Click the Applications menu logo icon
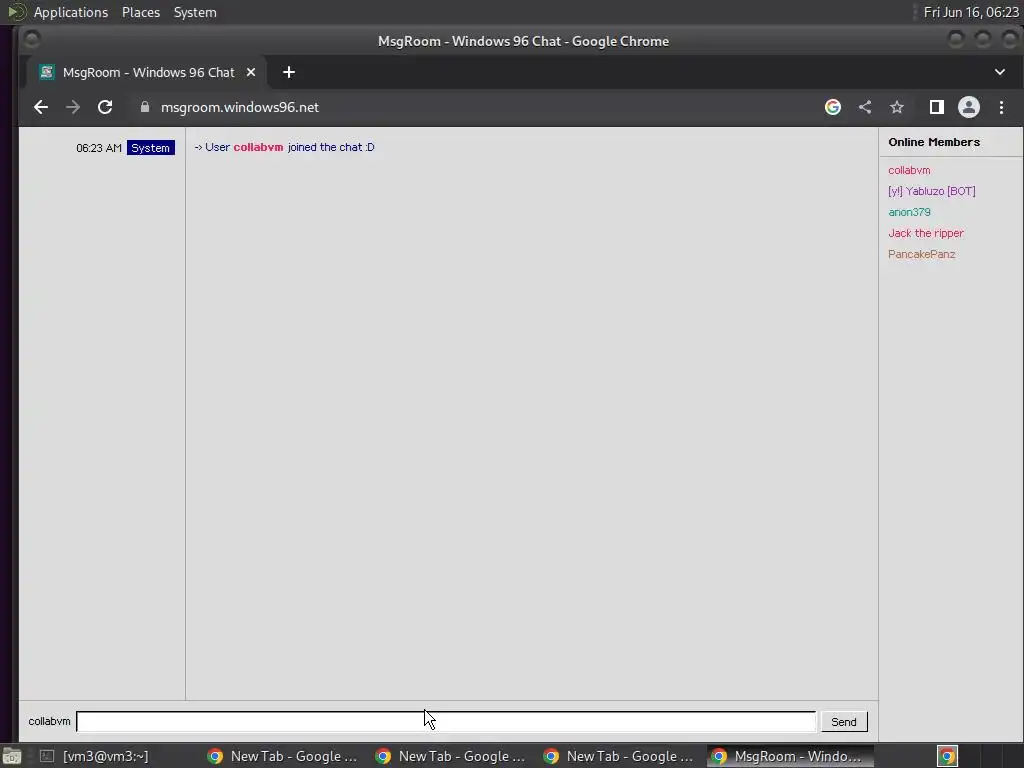 [16, 12]
